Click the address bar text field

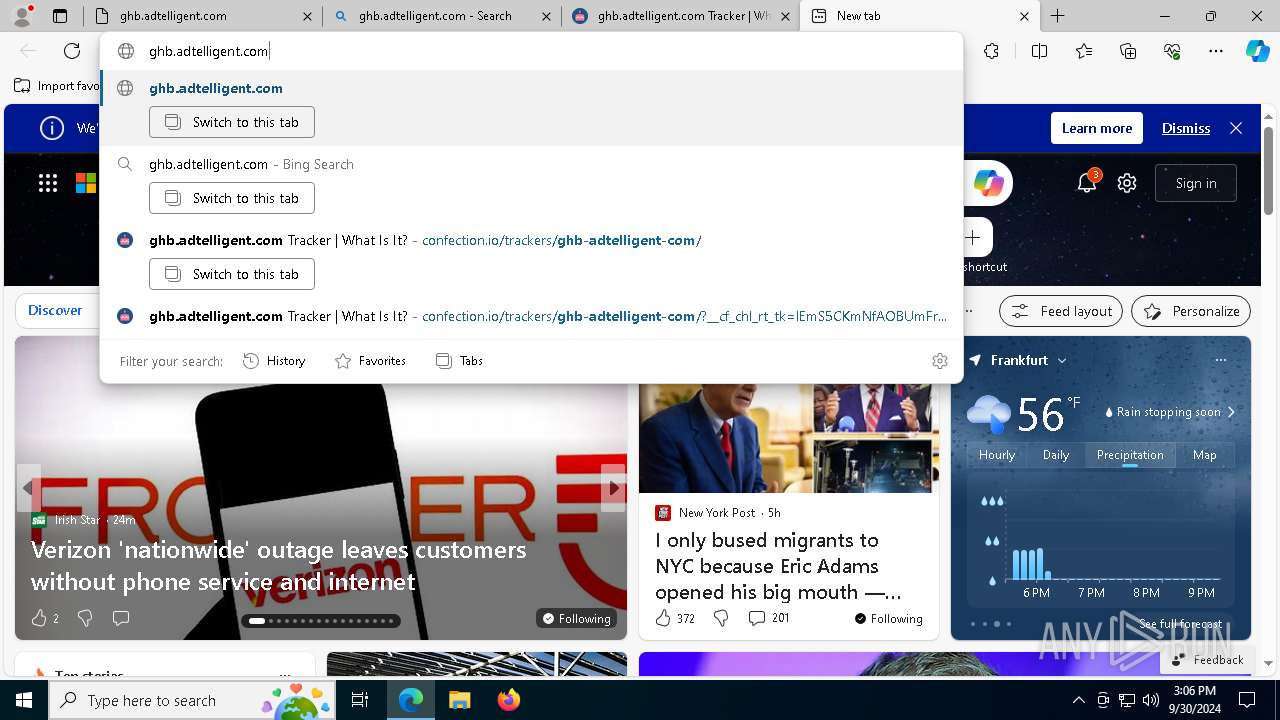(x=532, y=51)
